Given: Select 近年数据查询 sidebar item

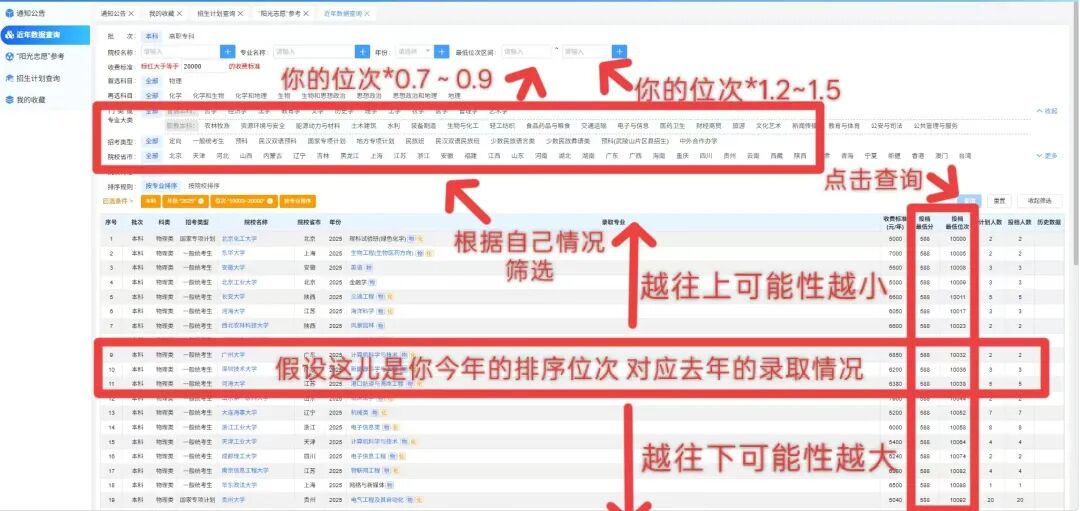Looking at the screenshot, I should (45, 34).
